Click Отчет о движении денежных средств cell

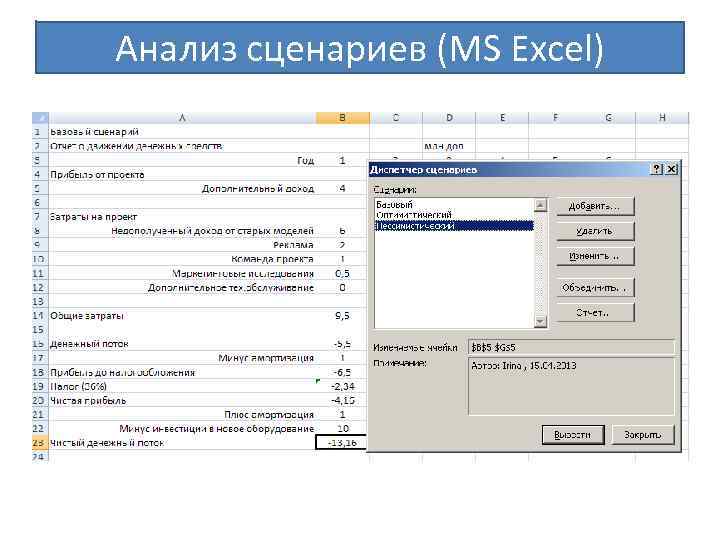point(182,146)
